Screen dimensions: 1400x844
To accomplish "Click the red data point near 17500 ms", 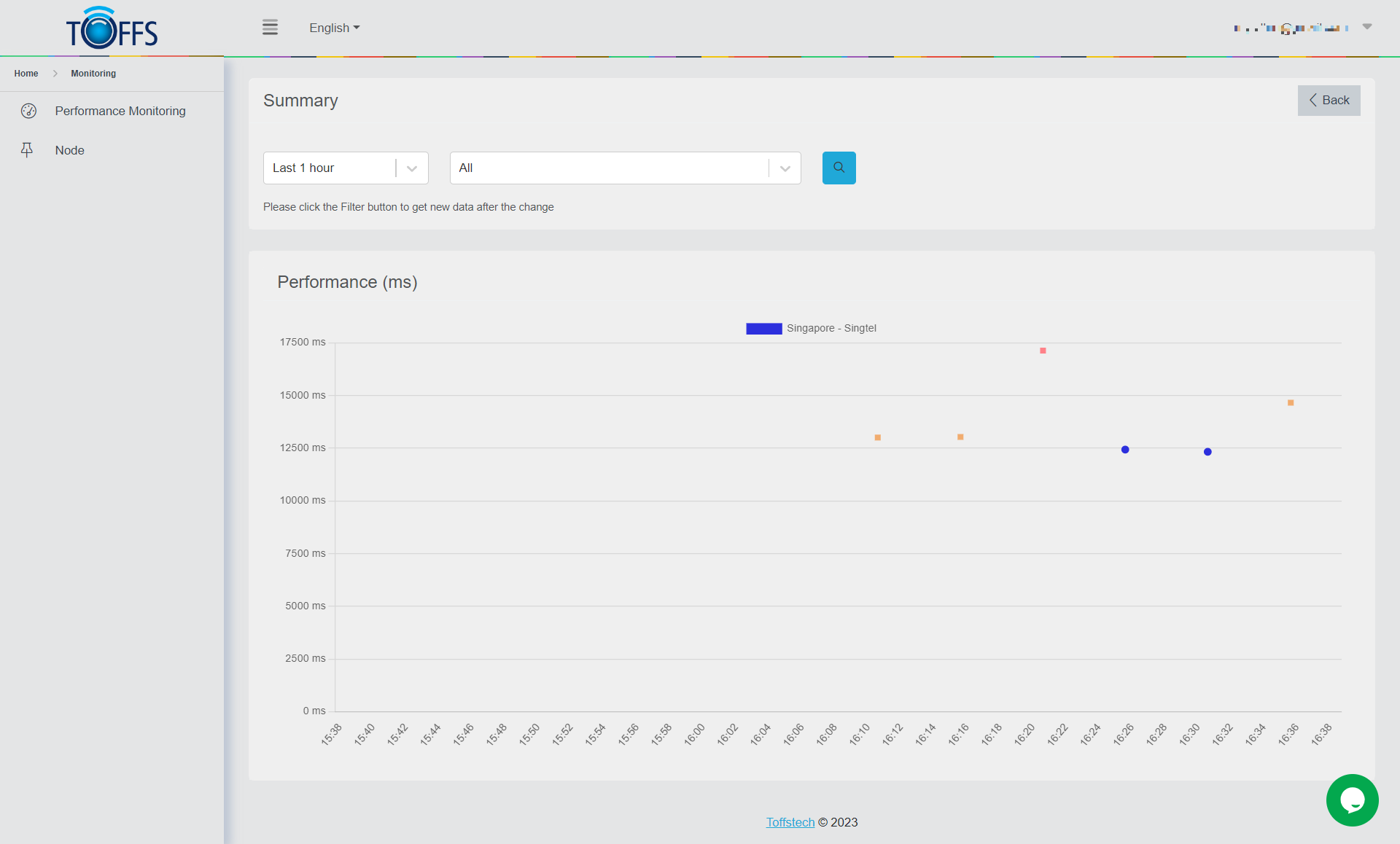I will click(1043, 351).
